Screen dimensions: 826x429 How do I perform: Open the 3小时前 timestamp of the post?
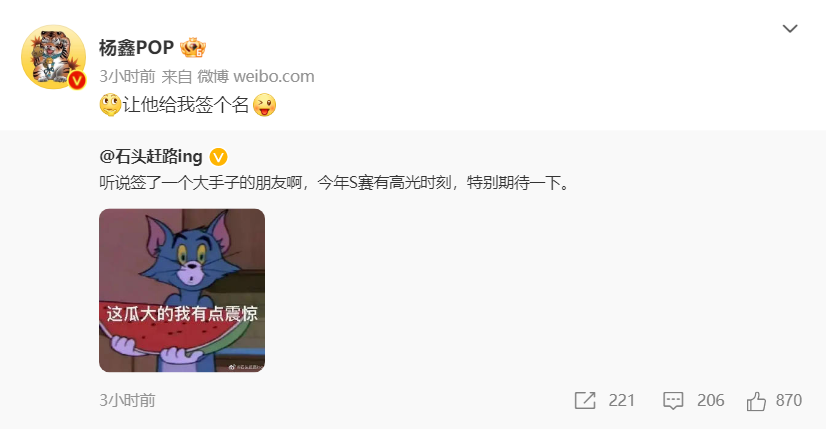(x=127, y=76)
